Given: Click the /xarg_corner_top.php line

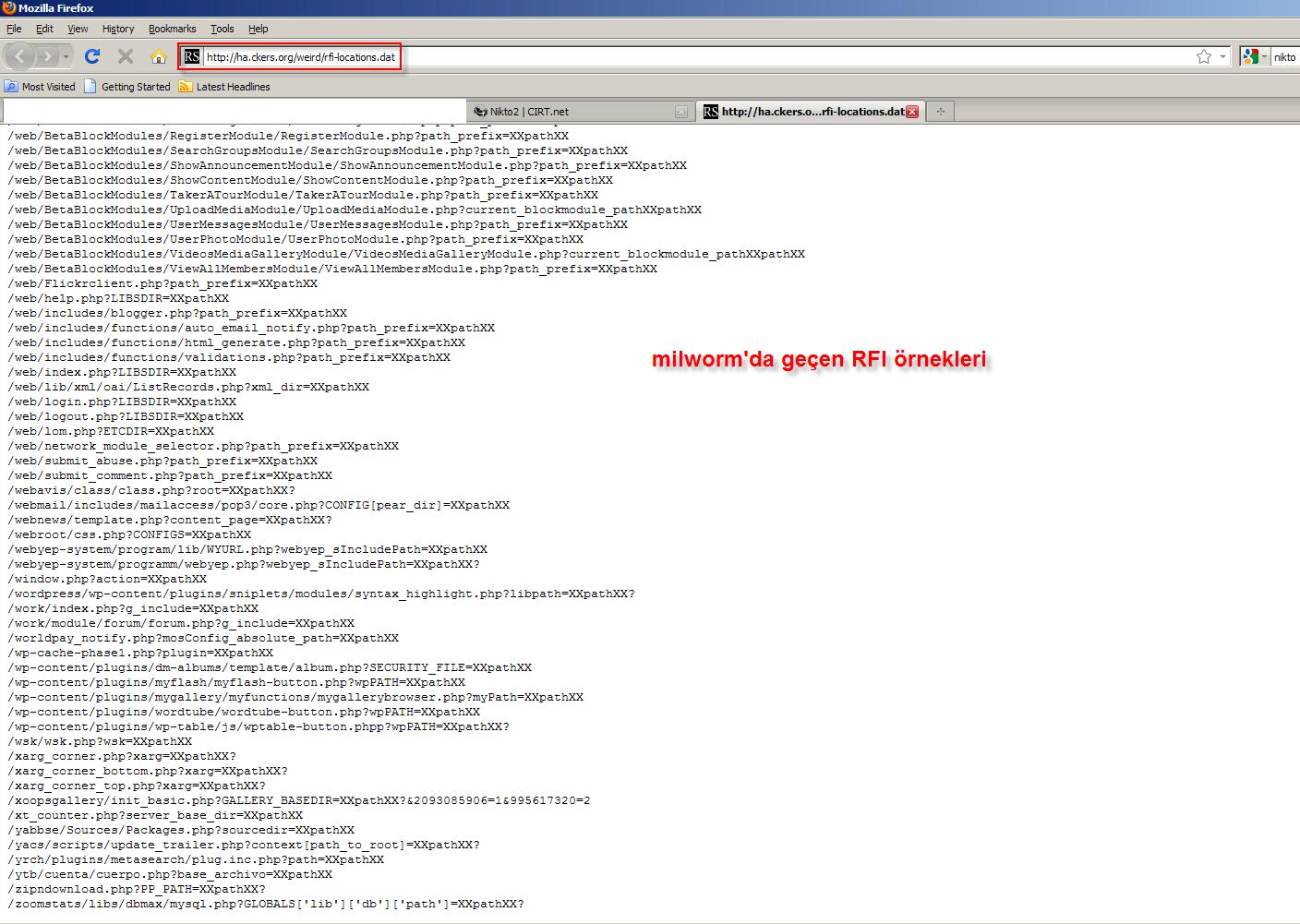Looking at the screenshot, I should [137, 786].
